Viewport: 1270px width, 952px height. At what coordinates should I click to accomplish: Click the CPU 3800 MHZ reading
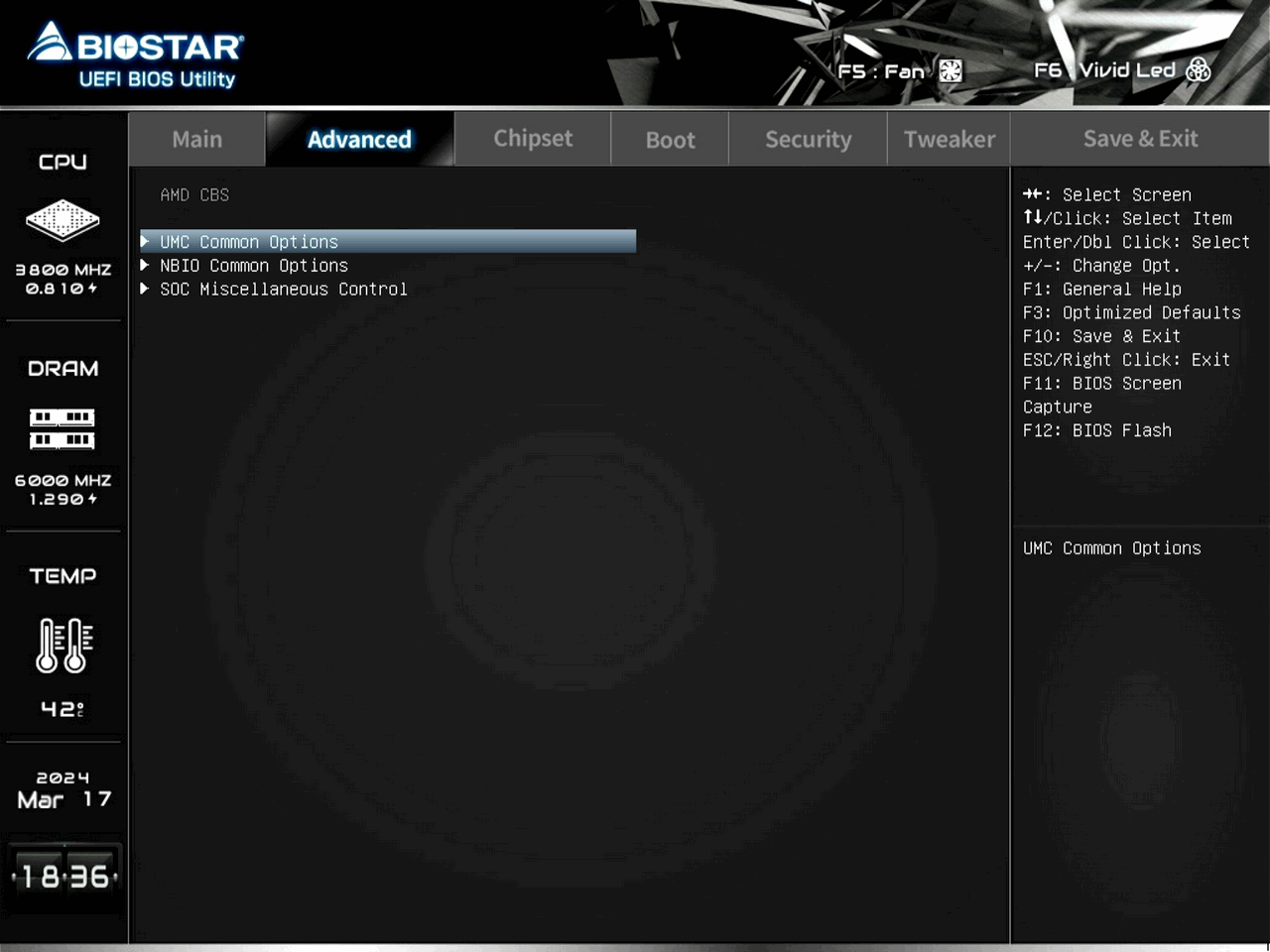coord(63,270)
